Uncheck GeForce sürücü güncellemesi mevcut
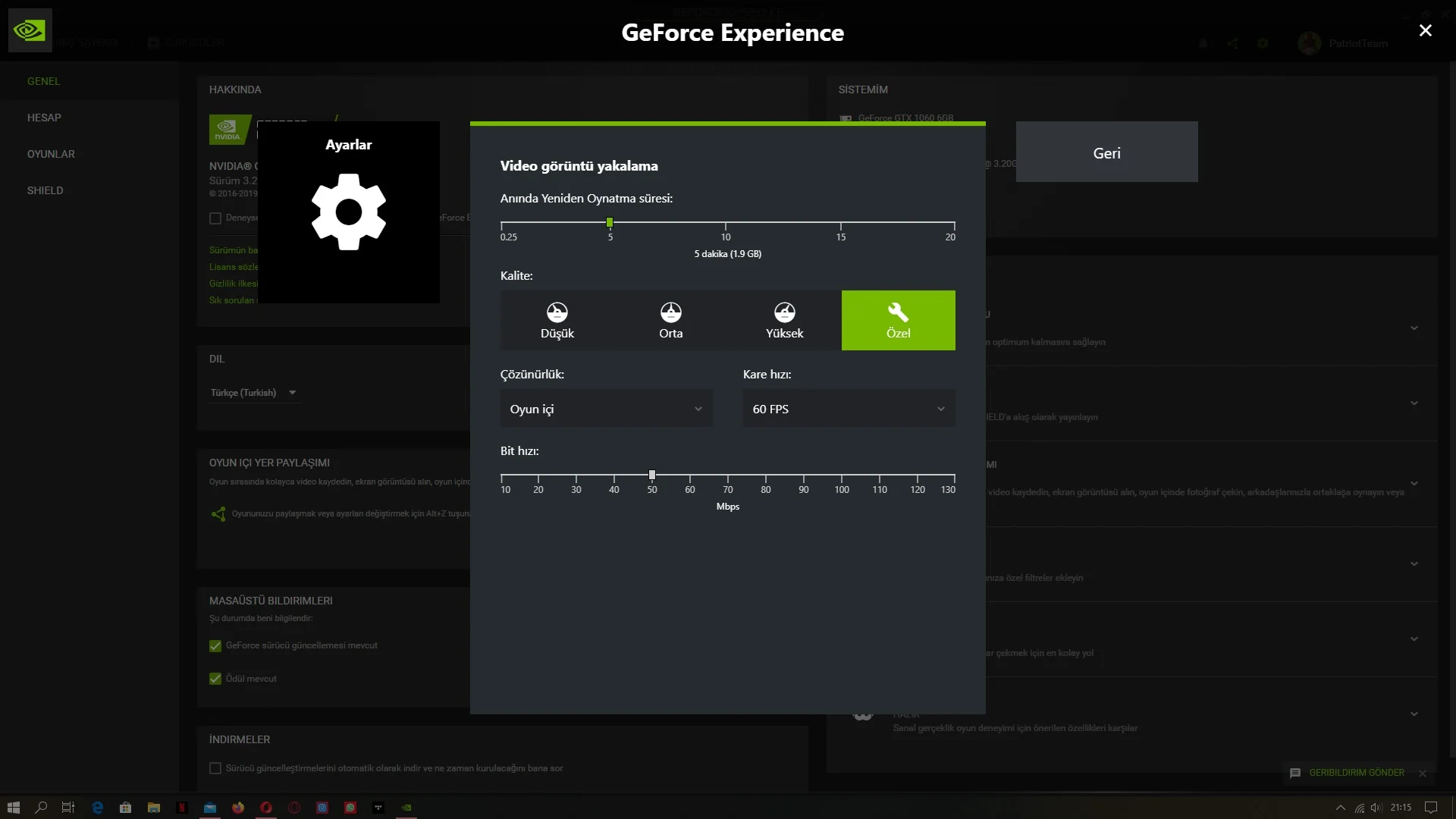Image resolution: width=1456 pixels, height=819 pixels. coord(215,645)
